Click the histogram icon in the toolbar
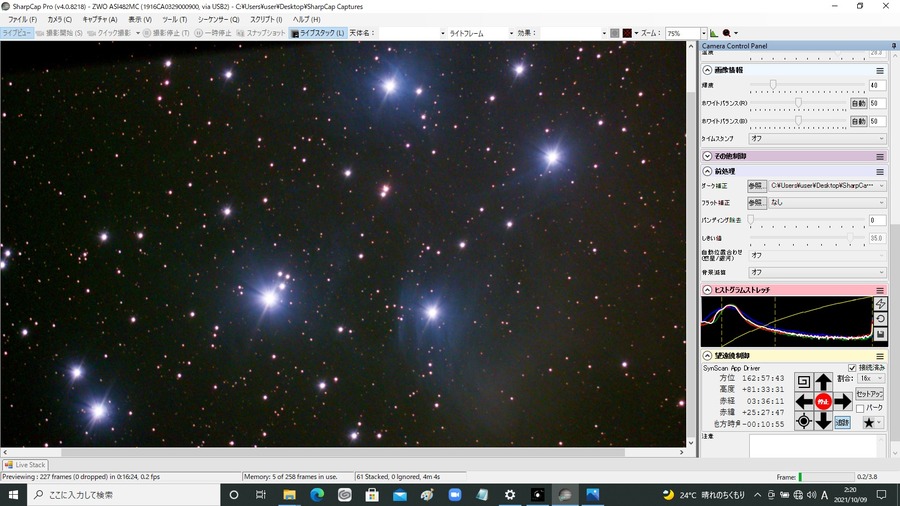This screenshot has height=506, width=900. click(x=714, y=33)
